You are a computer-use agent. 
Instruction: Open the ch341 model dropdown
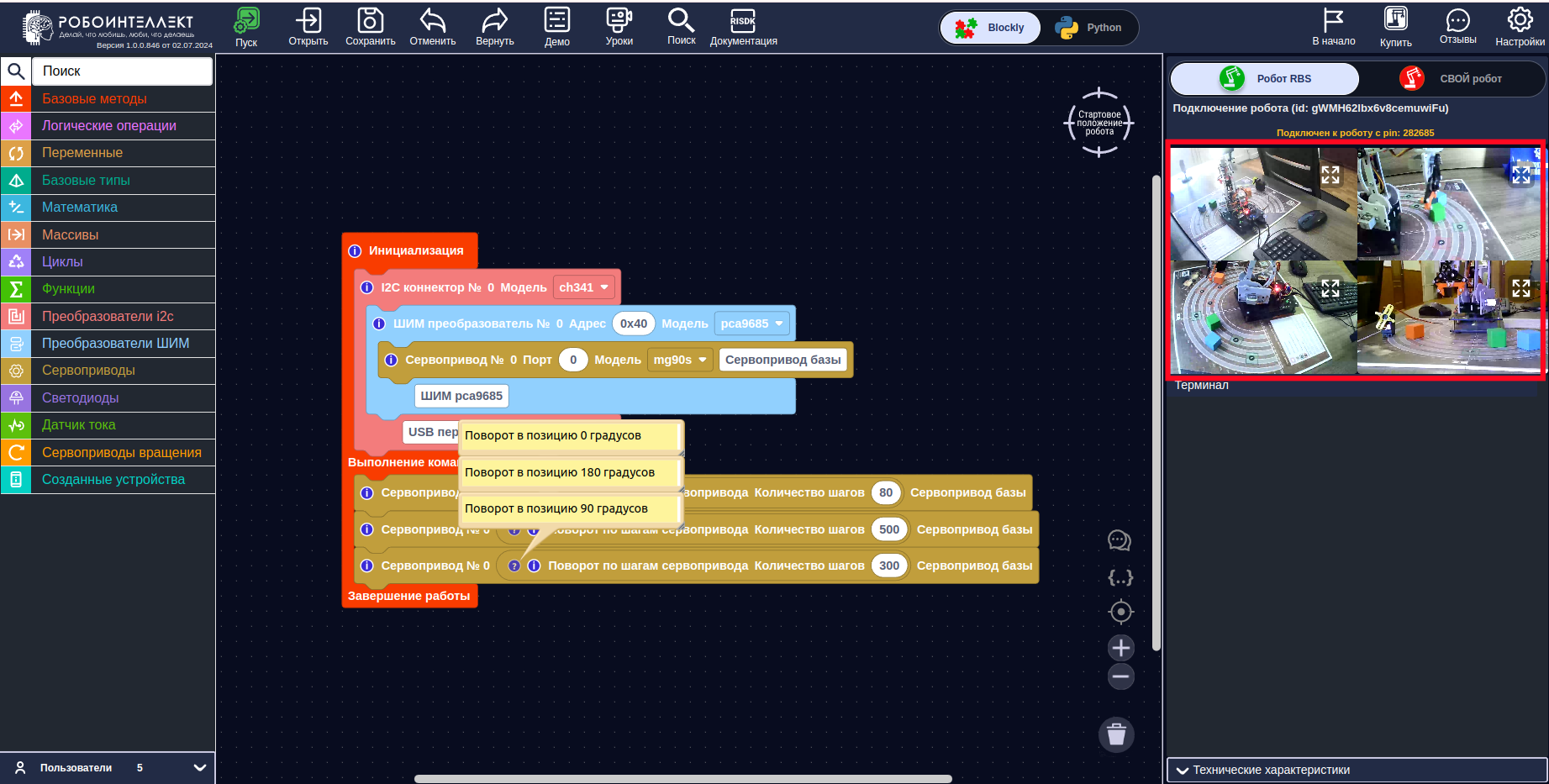coord(584,287)
